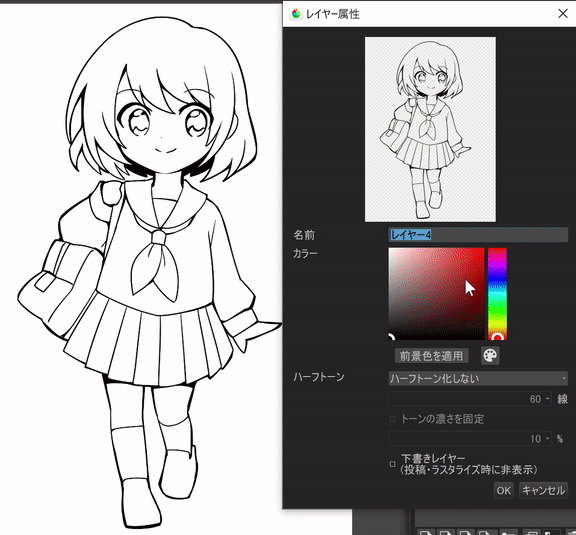Click the layer preview thumbnail

430,129
